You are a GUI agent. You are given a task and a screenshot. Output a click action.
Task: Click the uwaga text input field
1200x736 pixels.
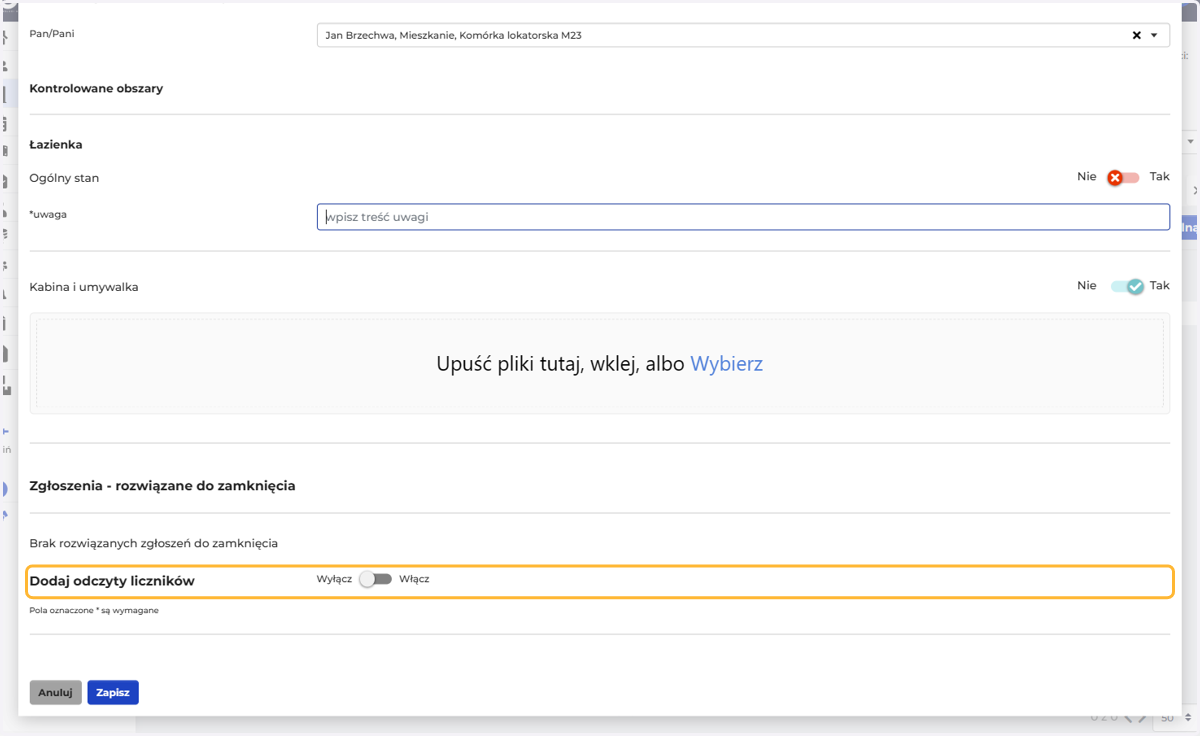coord(743,217)
